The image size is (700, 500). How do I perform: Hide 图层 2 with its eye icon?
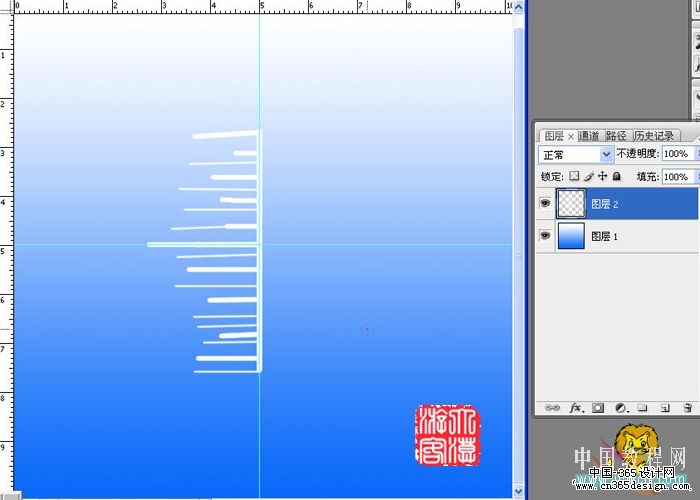545,204
